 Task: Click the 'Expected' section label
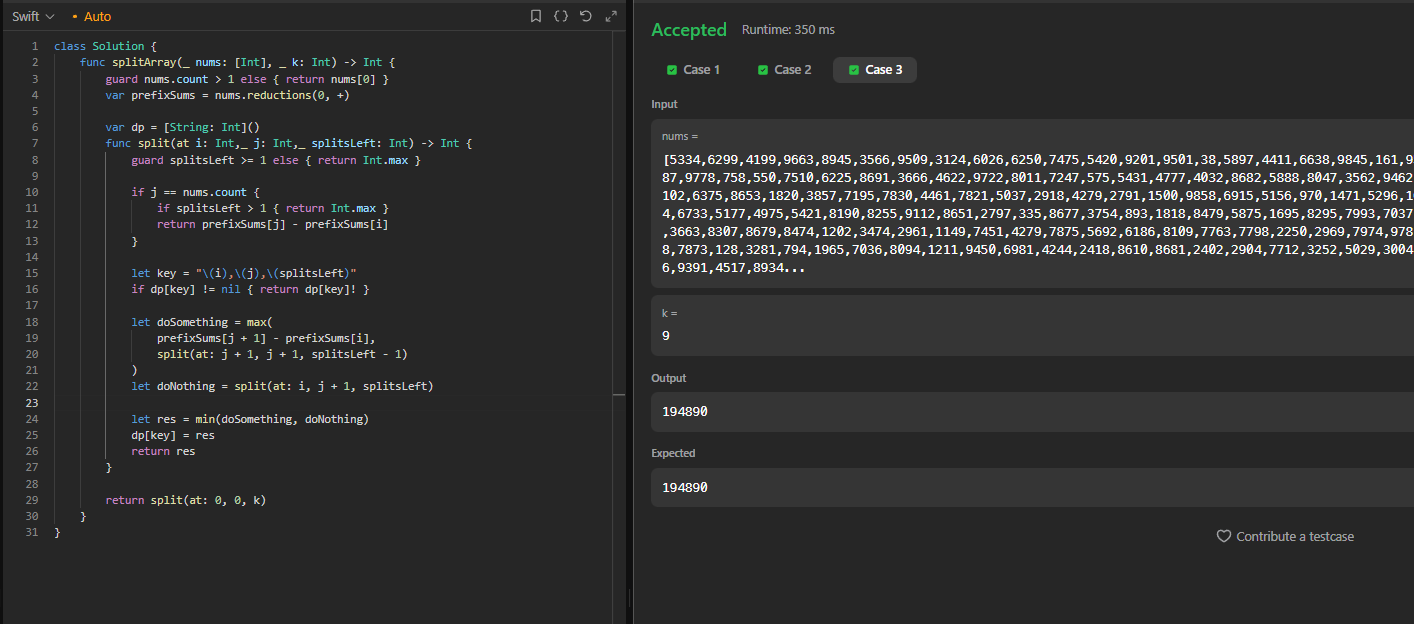coord(673,453)
